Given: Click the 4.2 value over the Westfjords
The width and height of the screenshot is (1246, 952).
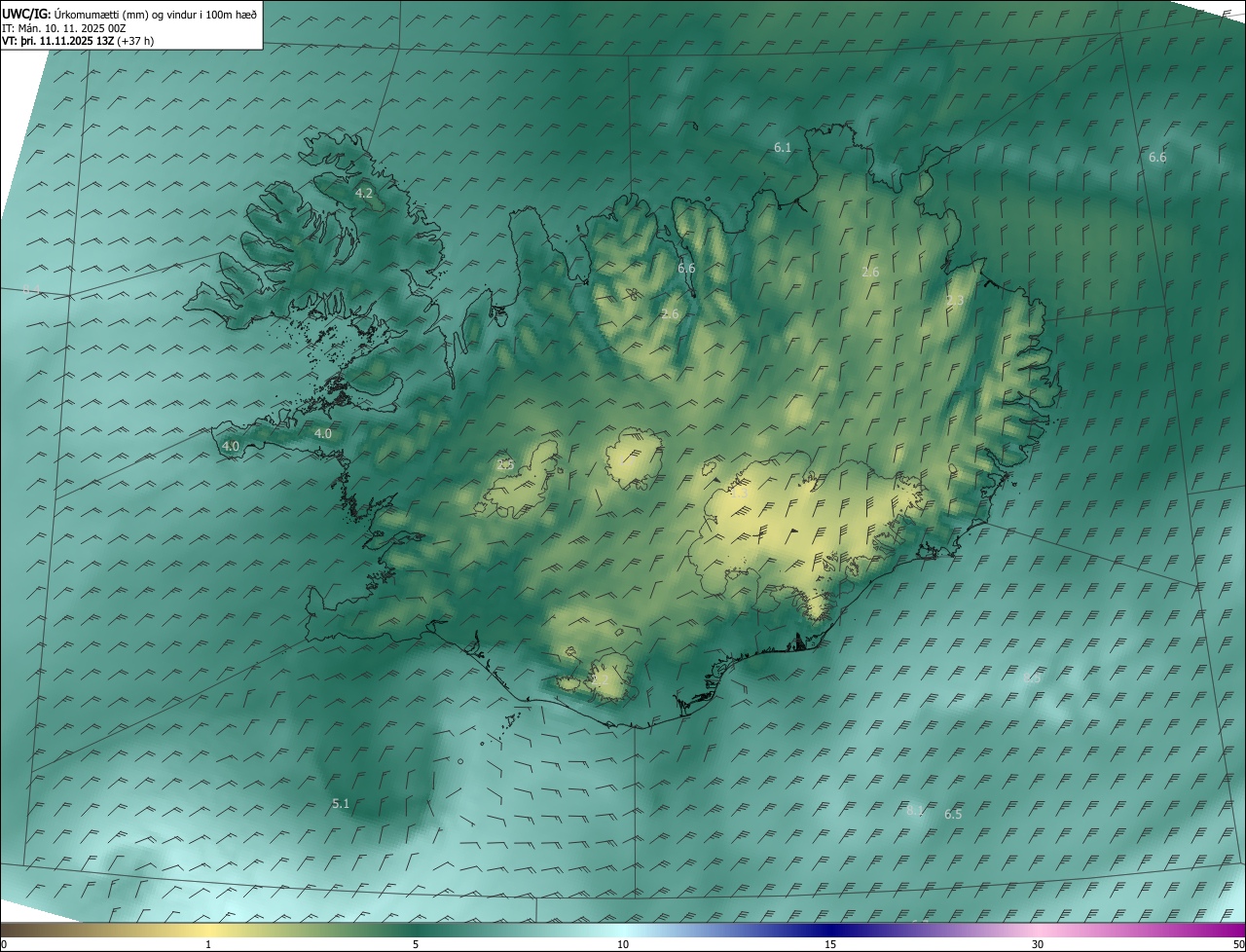Looking at the screenshot, I should tap(364, 194).
